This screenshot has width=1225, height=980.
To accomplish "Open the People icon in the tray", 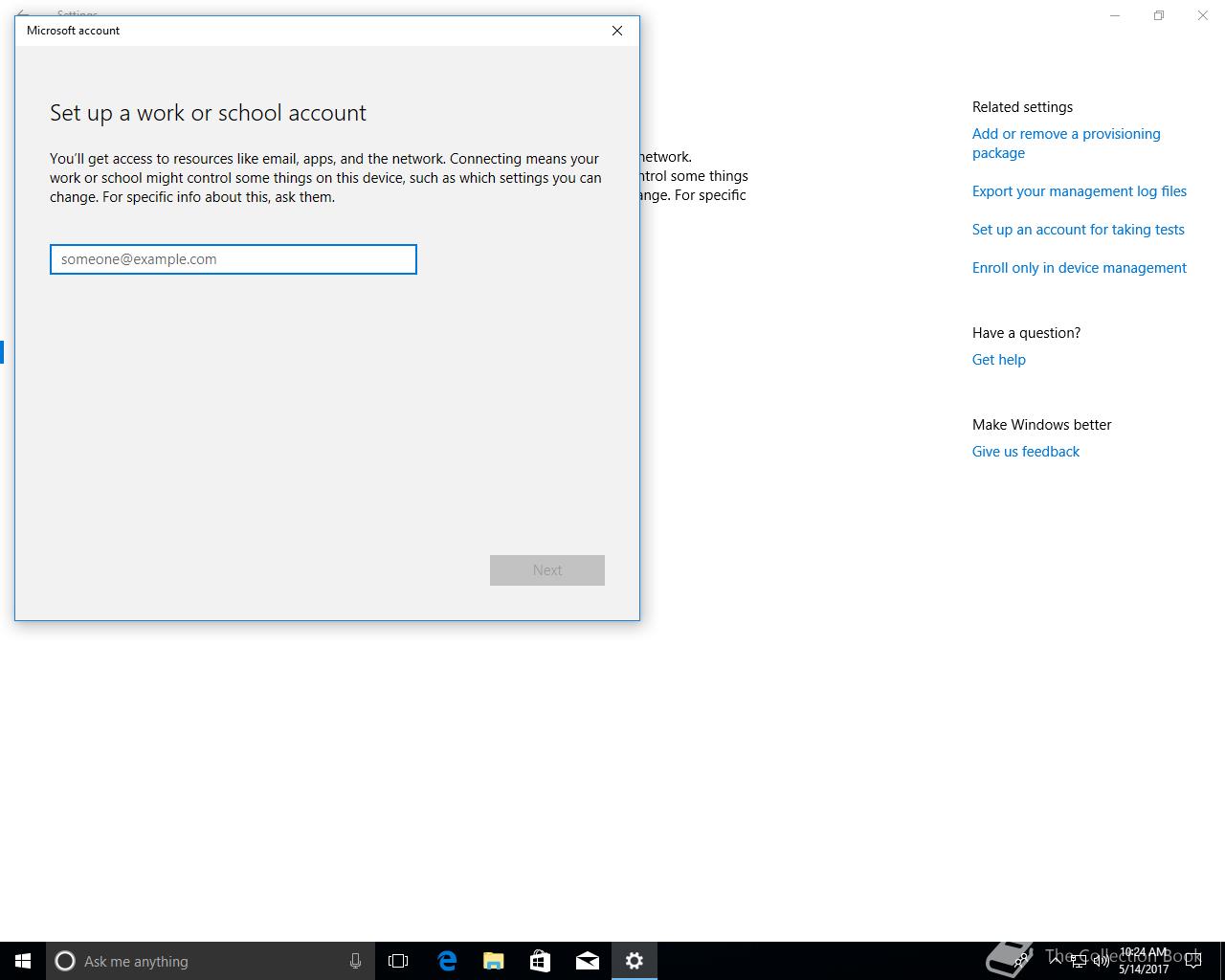I will pyautogui.click(x=1022, y=961).
